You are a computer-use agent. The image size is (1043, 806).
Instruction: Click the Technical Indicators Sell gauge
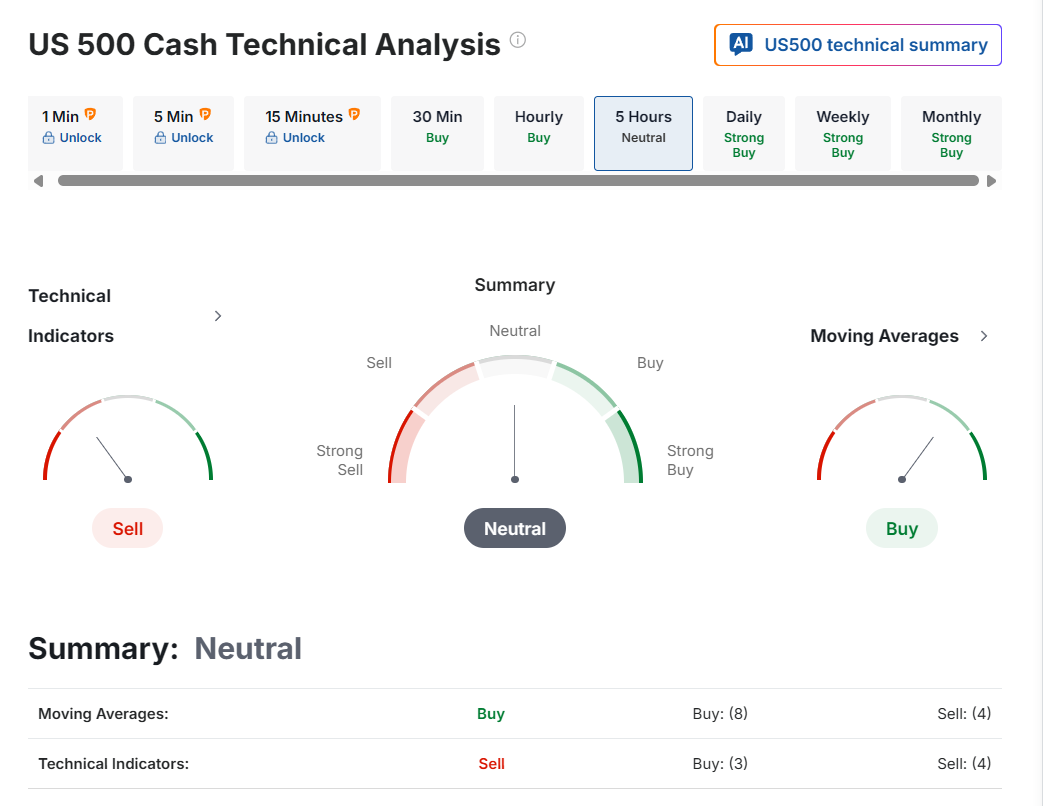coord(128,440)
